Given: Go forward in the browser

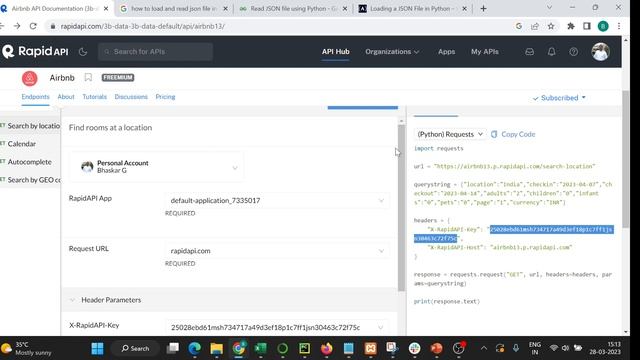Looking at the screenshot, I should pos(17,26).
